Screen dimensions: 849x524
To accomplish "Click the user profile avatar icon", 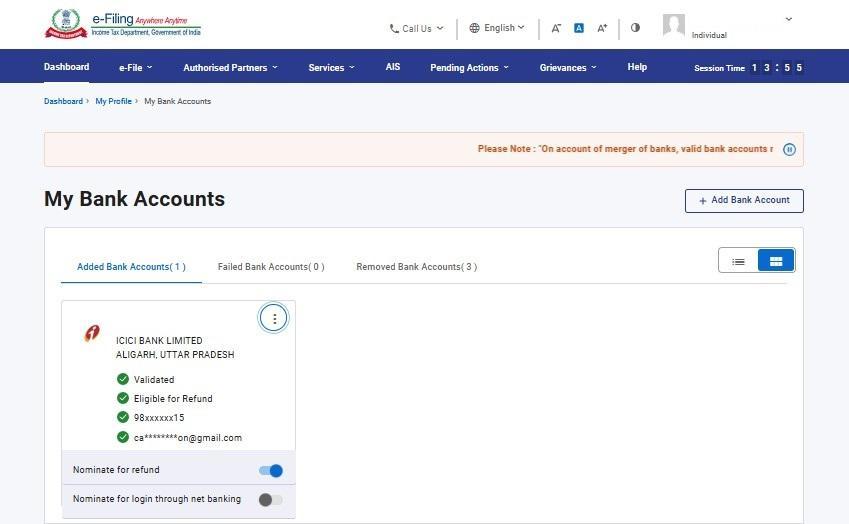I will point(674,26).
